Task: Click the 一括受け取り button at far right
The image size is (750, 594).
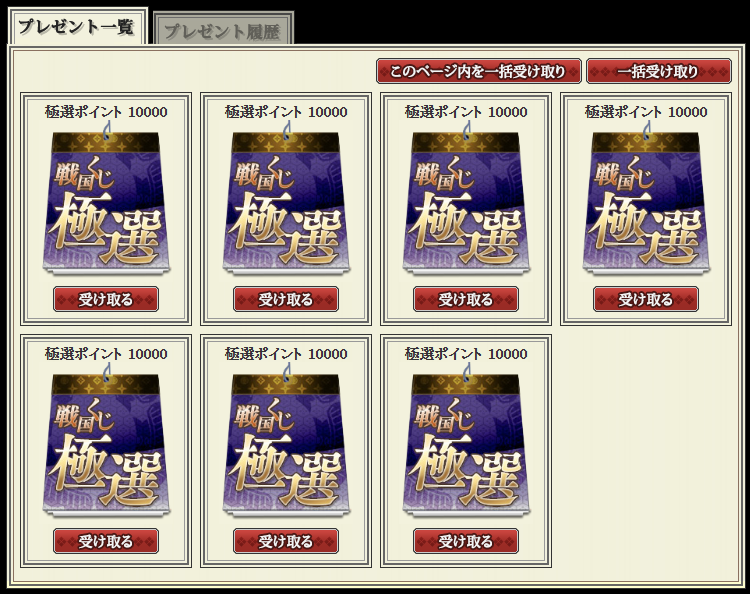Action: click(x=659, y=71)
